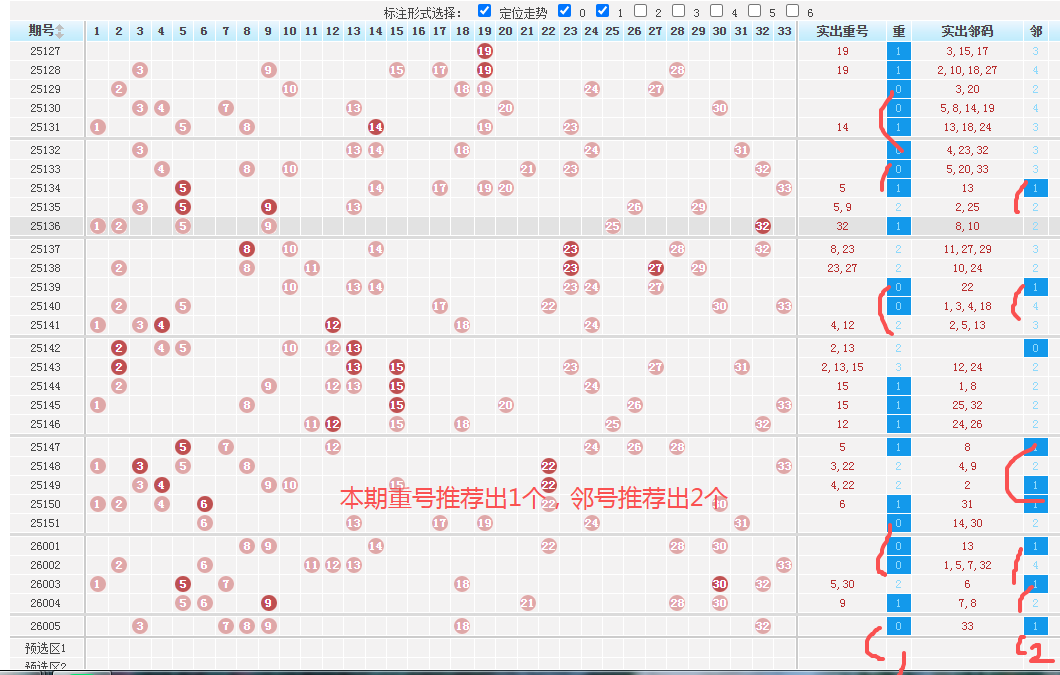Click issue number 25136 in highlighted row
Viewport: 1060px width, 675px height.
45,226
